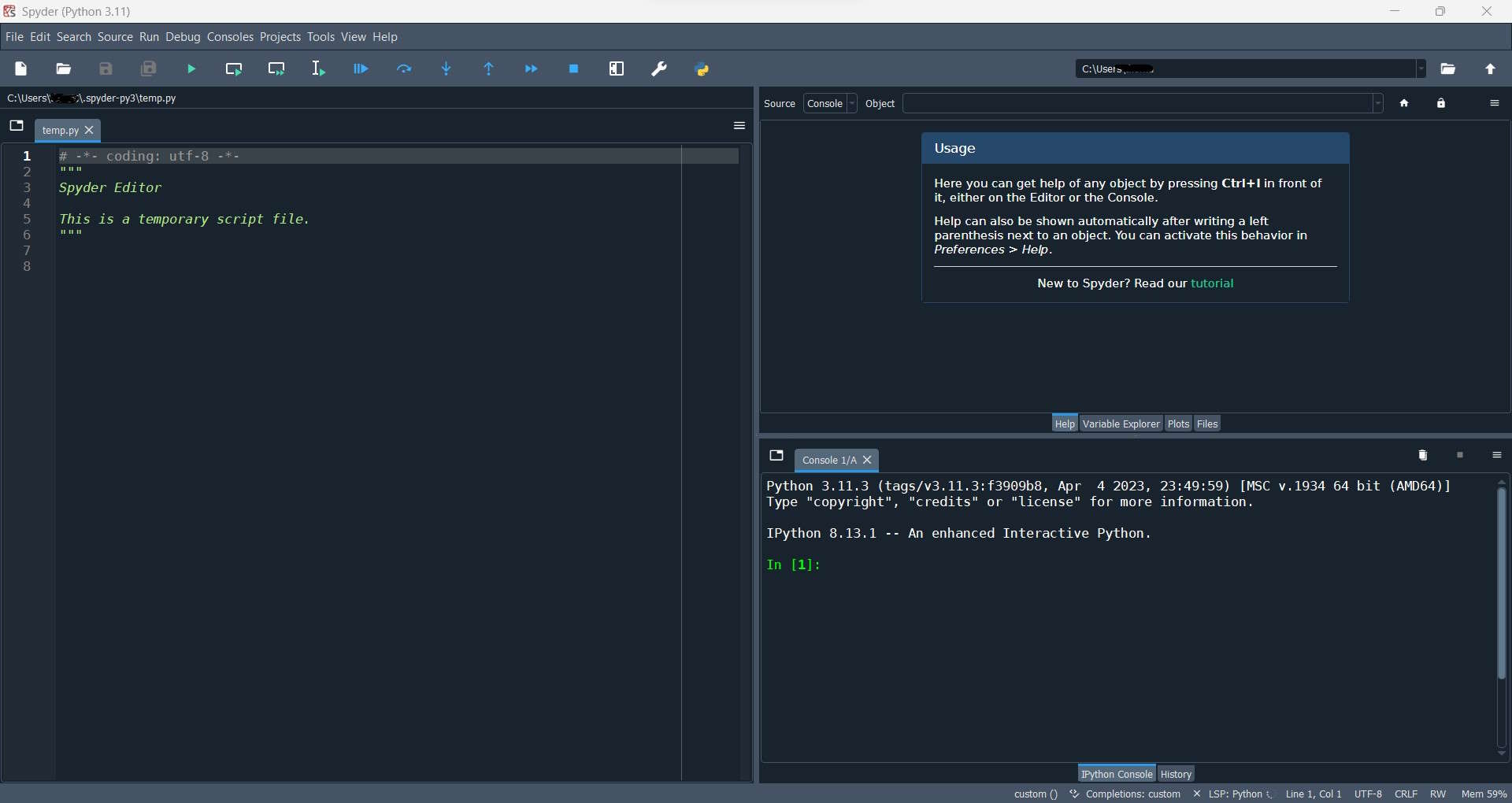
Task: Save all open files
Action: tap(148, 68)
